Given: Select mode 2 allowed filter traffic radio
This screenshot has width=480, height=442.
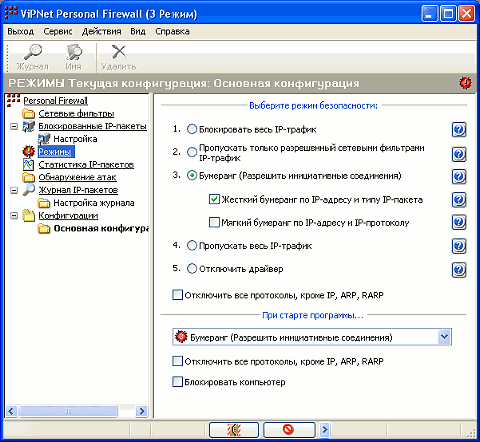Looking at the screenshot, I should click(x=192, y=152).
